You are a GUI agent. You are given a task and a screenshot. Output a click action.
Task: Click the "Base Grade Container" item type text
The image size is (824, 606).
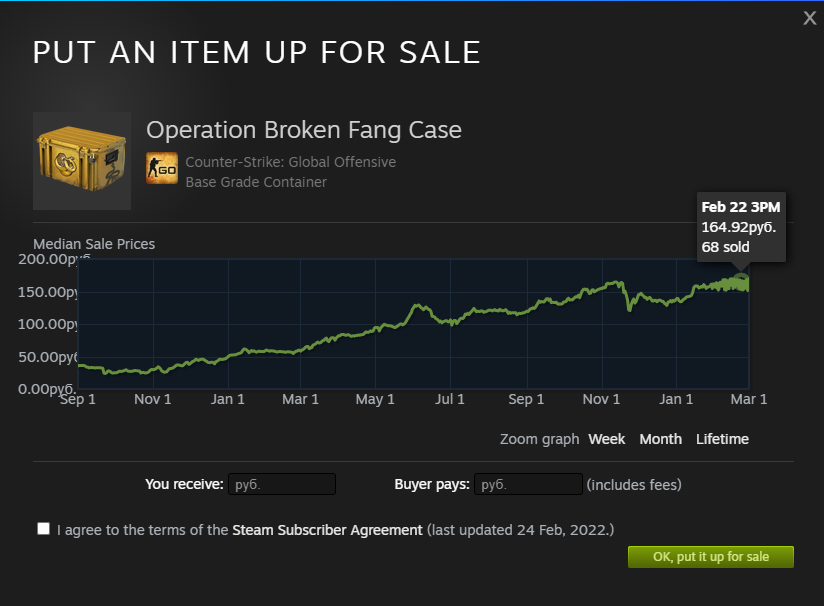click(x=256, y=182)
